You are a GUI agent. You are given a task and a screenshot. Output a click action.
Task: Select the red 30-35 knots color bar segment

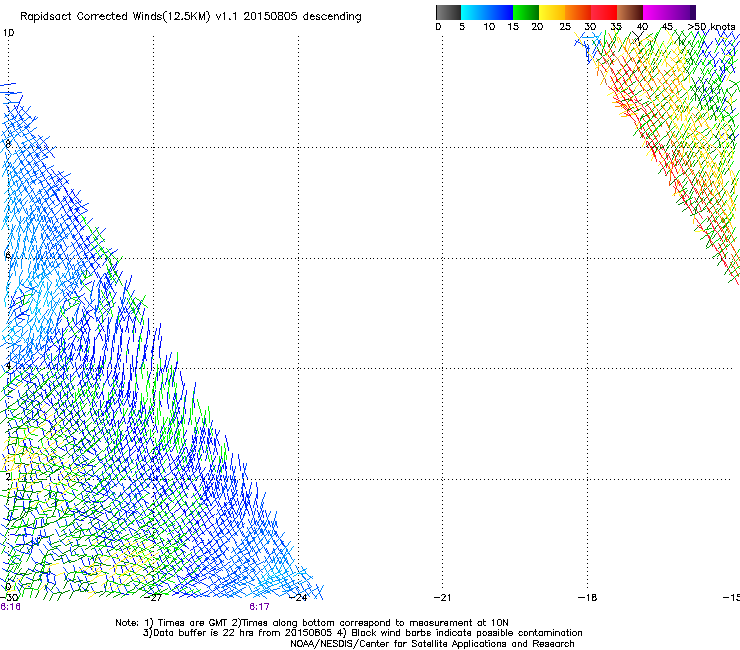[604, 12]
